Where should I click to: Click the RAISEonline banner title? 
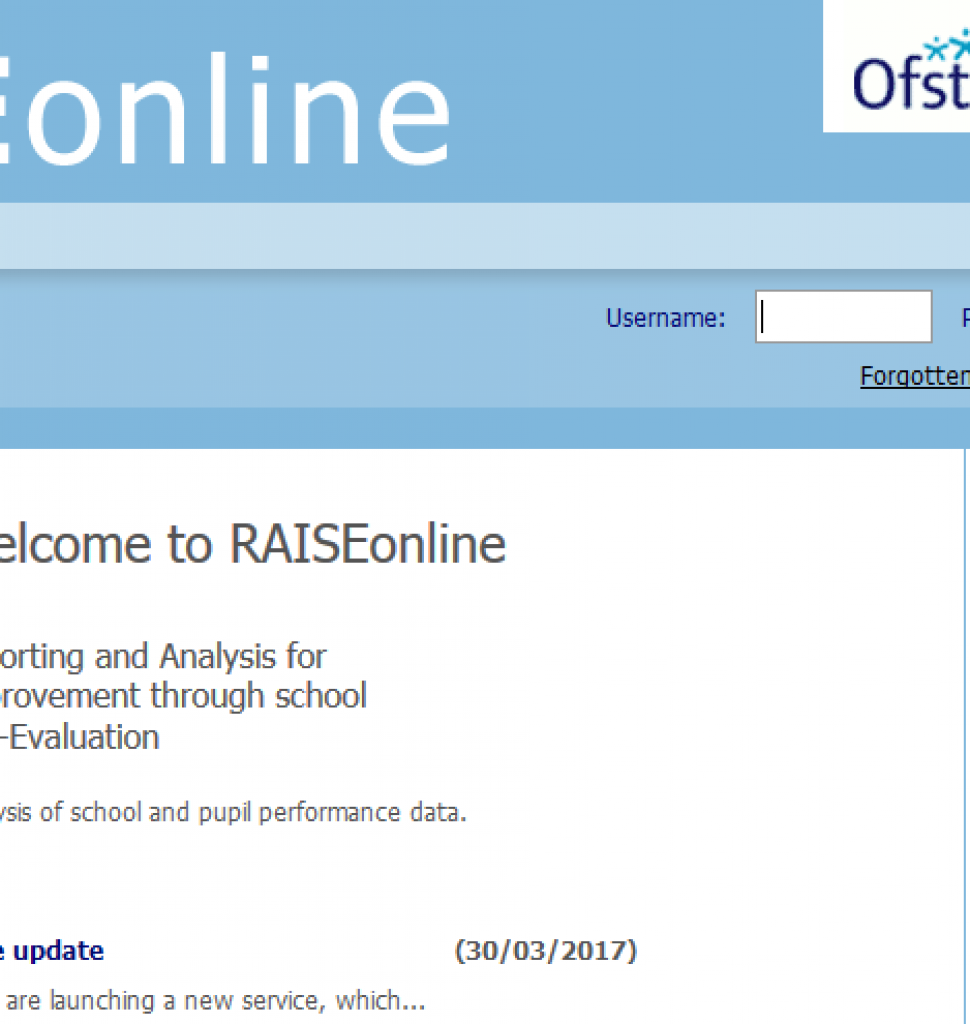[x=225, y=110]
